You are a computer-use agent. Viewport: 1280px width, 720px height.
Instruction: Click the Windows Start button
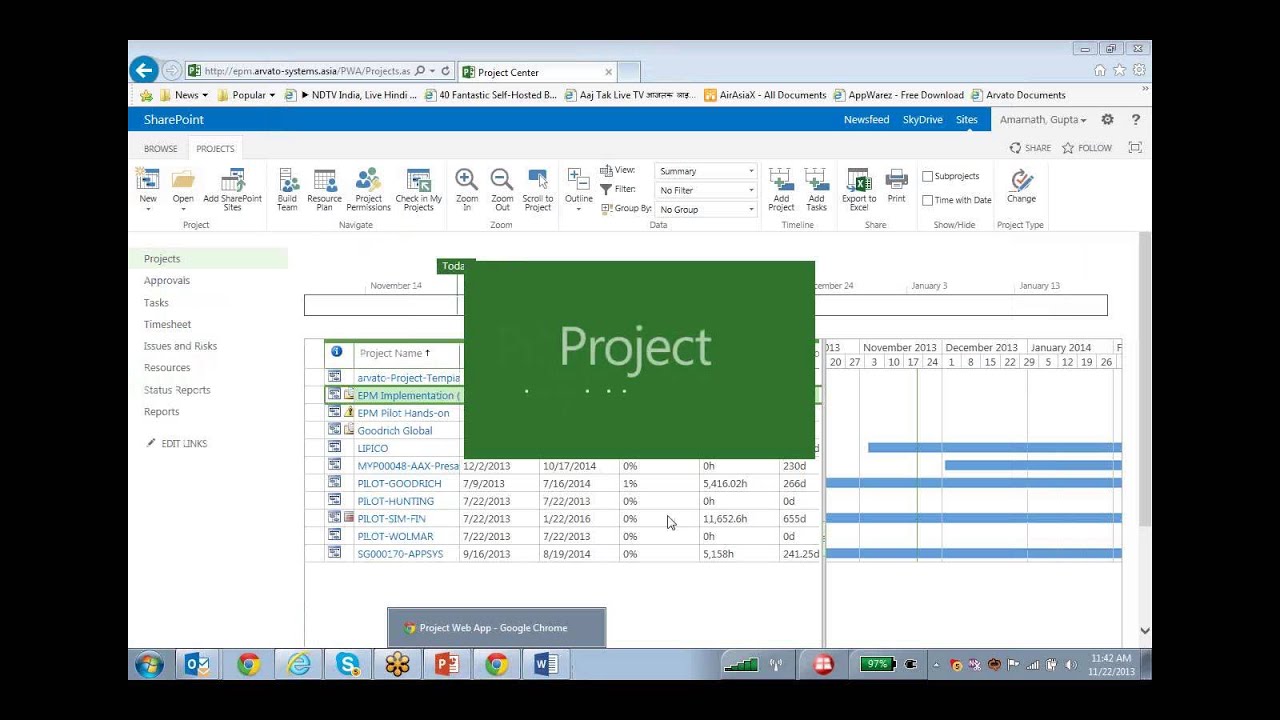coord(149,664)
